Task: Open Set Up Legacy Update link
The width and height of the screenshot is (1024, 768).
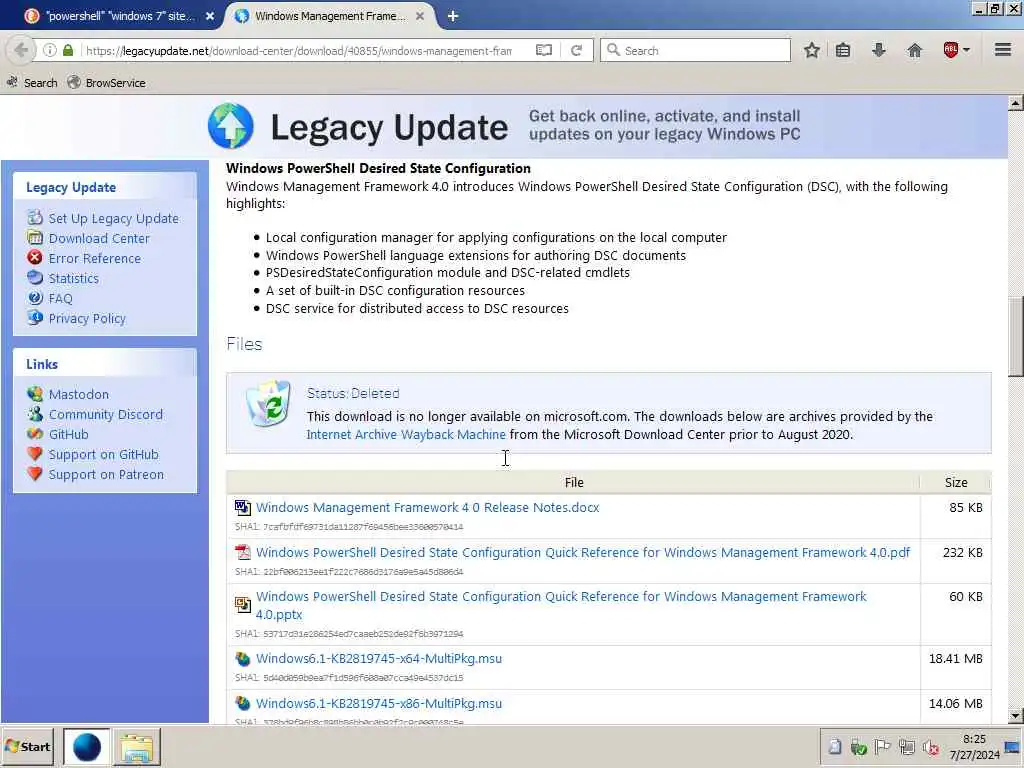Action: tap(114, 219)
